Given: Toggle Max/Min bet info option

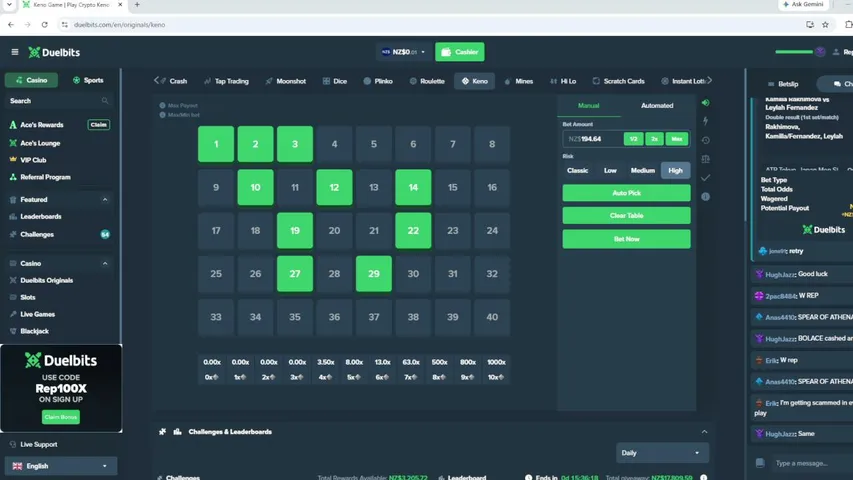Looking at the screenshot, I should [180, 115].
